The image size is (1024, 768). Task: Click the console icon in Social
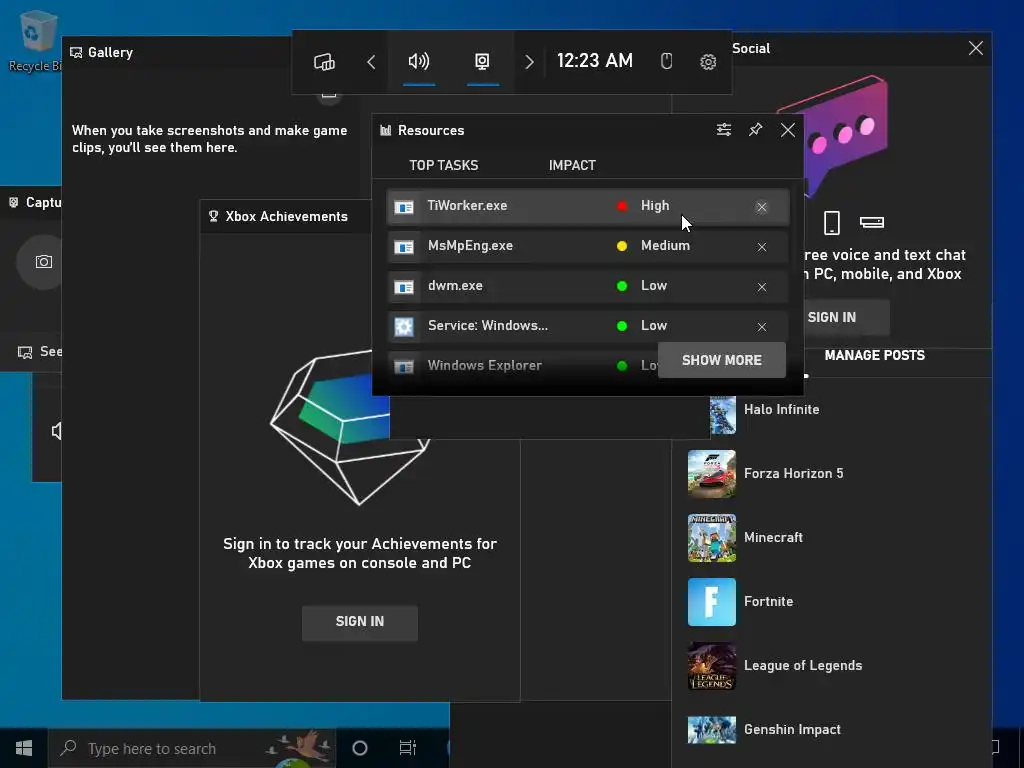[872, 223]
